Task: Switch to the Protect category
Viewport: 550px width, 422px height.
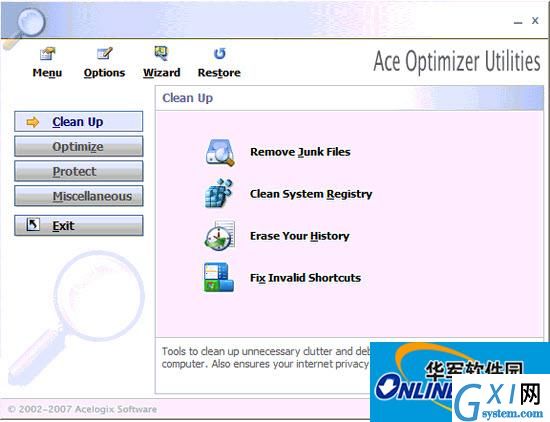Action: click(x=79, y=171)
